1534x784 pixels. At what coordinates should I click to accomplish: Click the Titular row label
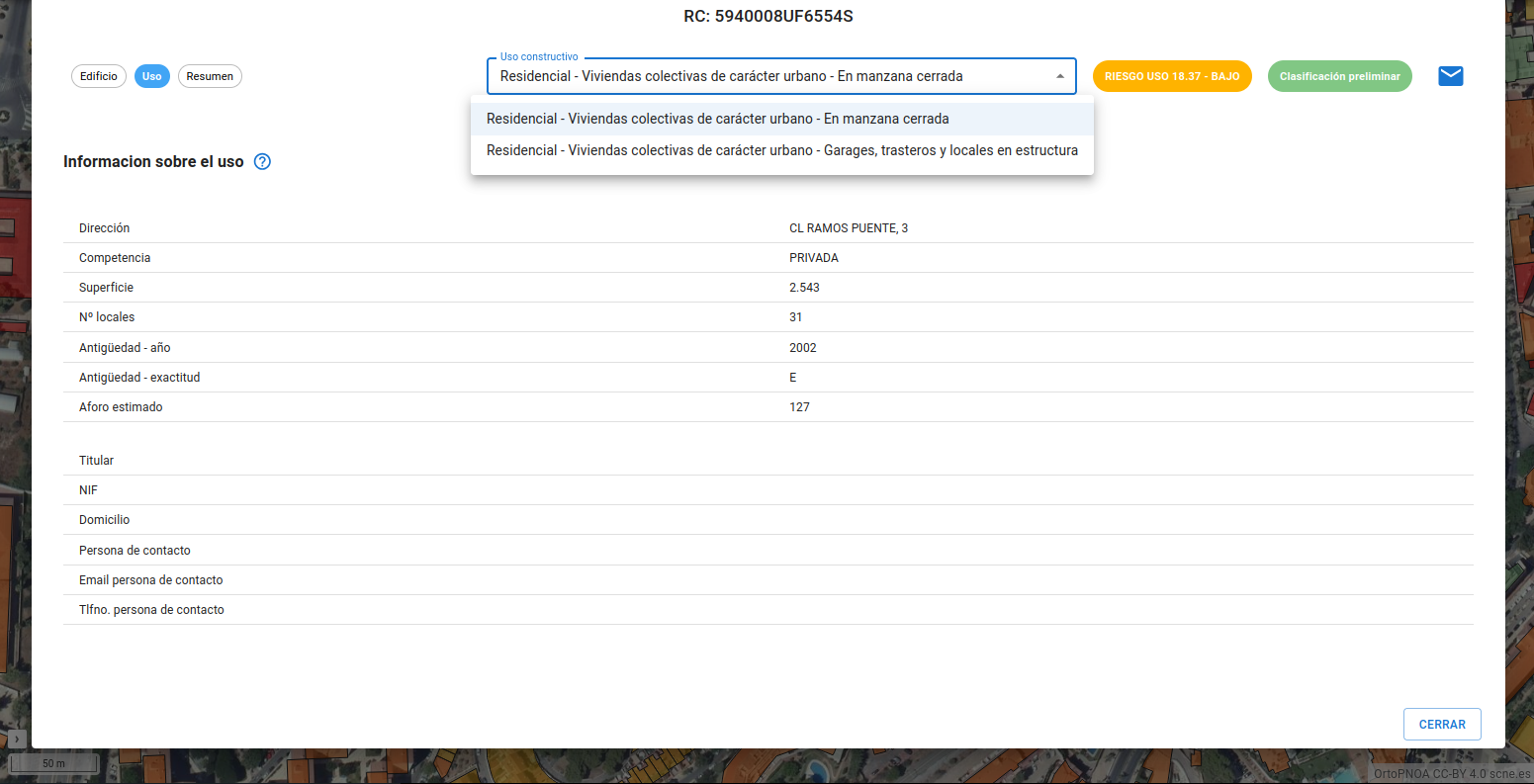point(96,461)
